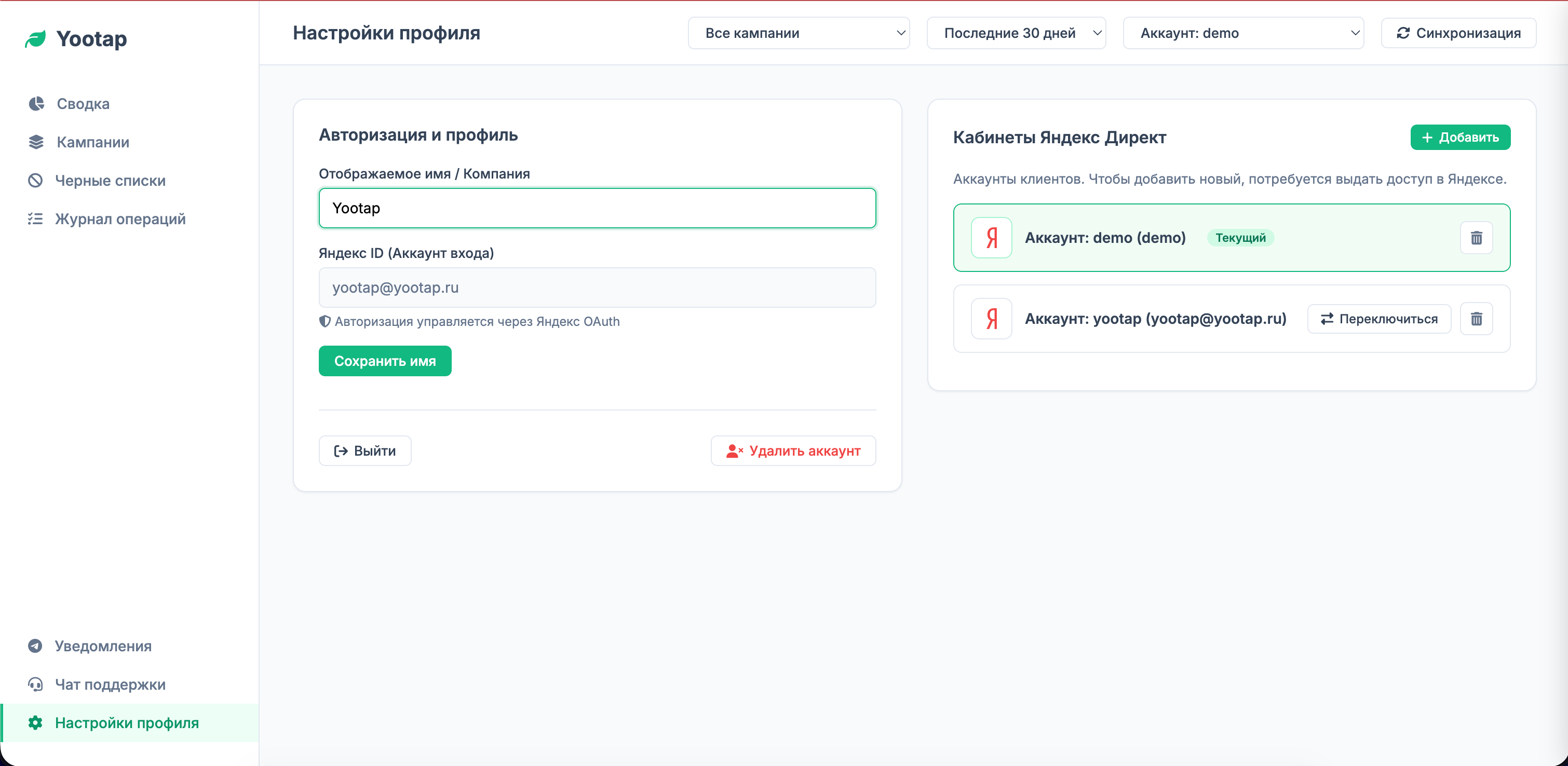The width and height of the screenshot is (1568, 766).
Task: Select Настройки профиля in sidebar
Action: click(x=130, y=722)
